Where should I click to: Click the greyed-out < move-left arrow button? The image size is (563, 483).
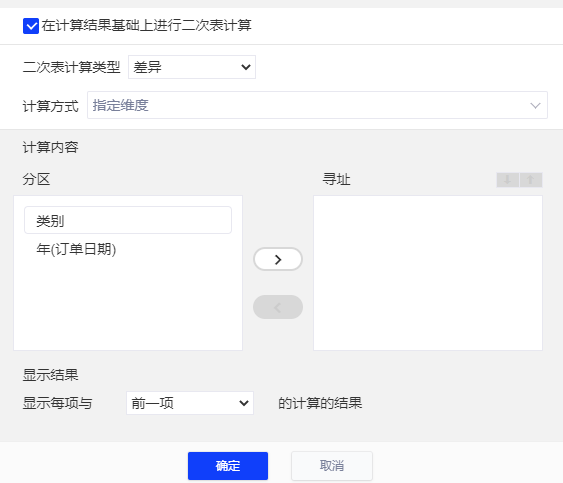point(278,307)
